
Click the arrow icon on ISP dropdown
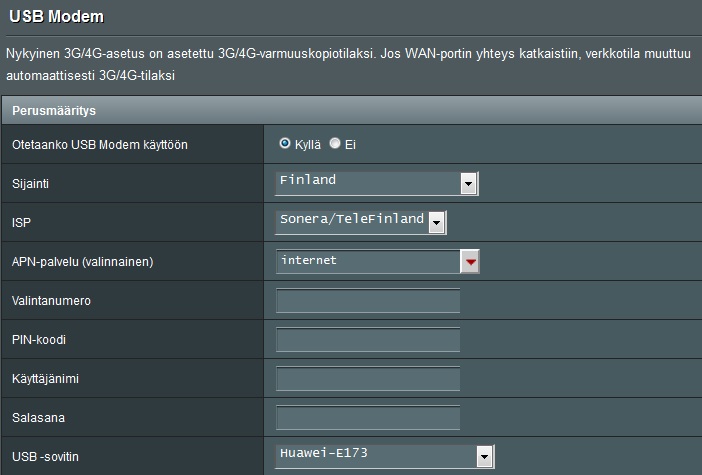click(436, 223)
